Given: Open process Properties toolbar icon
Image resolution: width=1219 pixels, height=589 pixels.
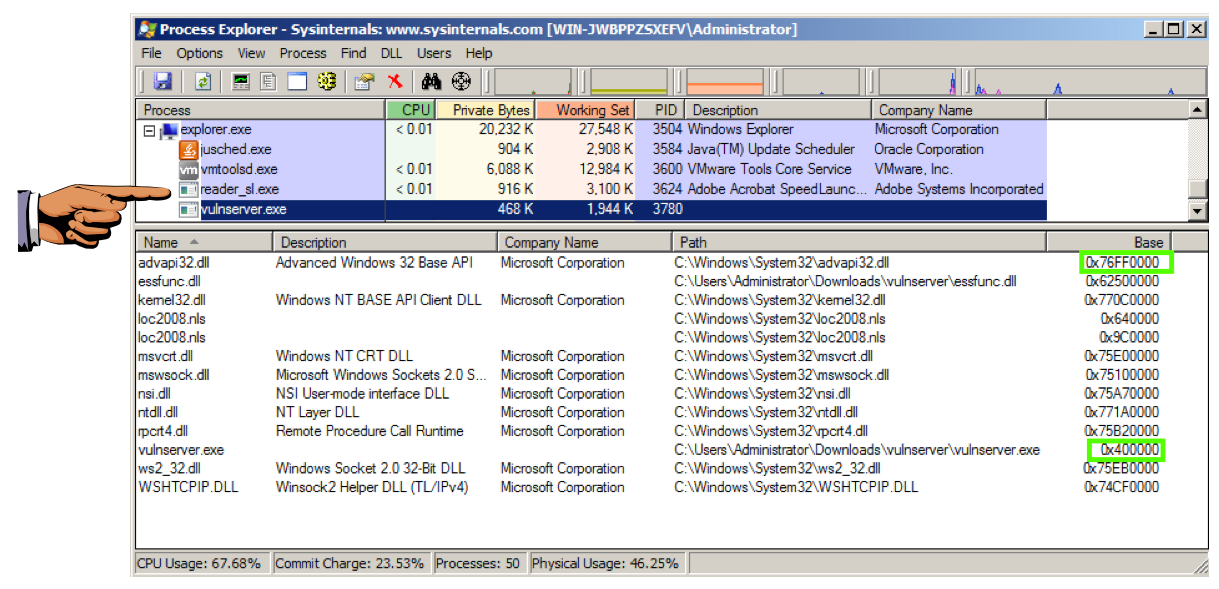Looking at the screenshot, I should click(x=365, y=82).
